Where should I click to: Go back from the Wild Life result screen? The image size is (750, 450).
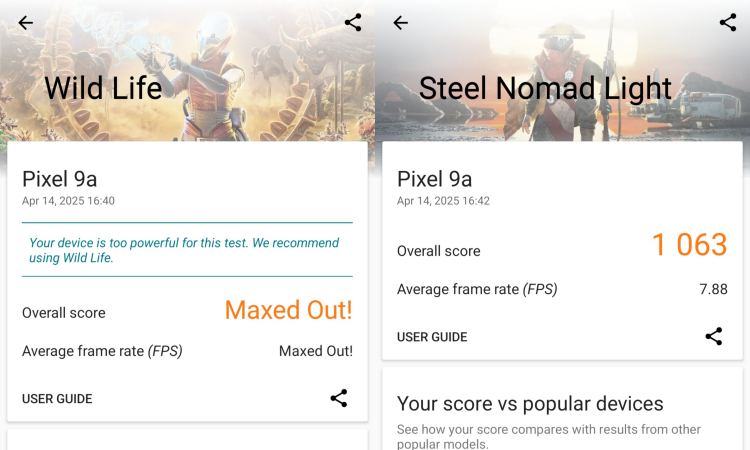tap(25, 22)
